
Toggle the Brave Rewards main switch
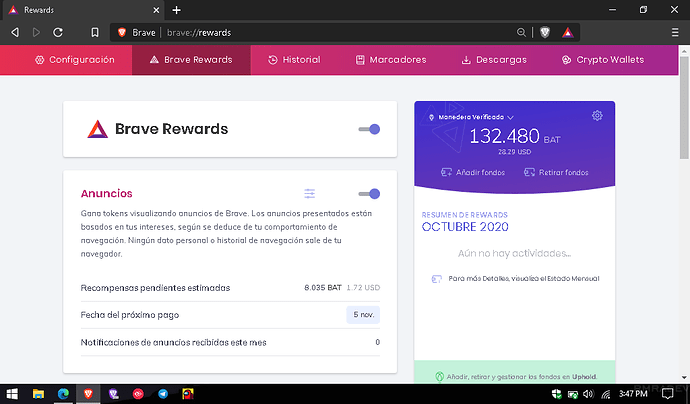(369, 129)
